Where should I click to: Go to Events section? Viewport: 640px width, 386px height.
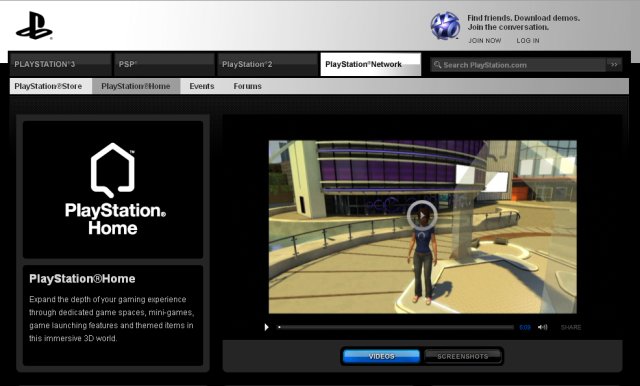coord(202,86)
